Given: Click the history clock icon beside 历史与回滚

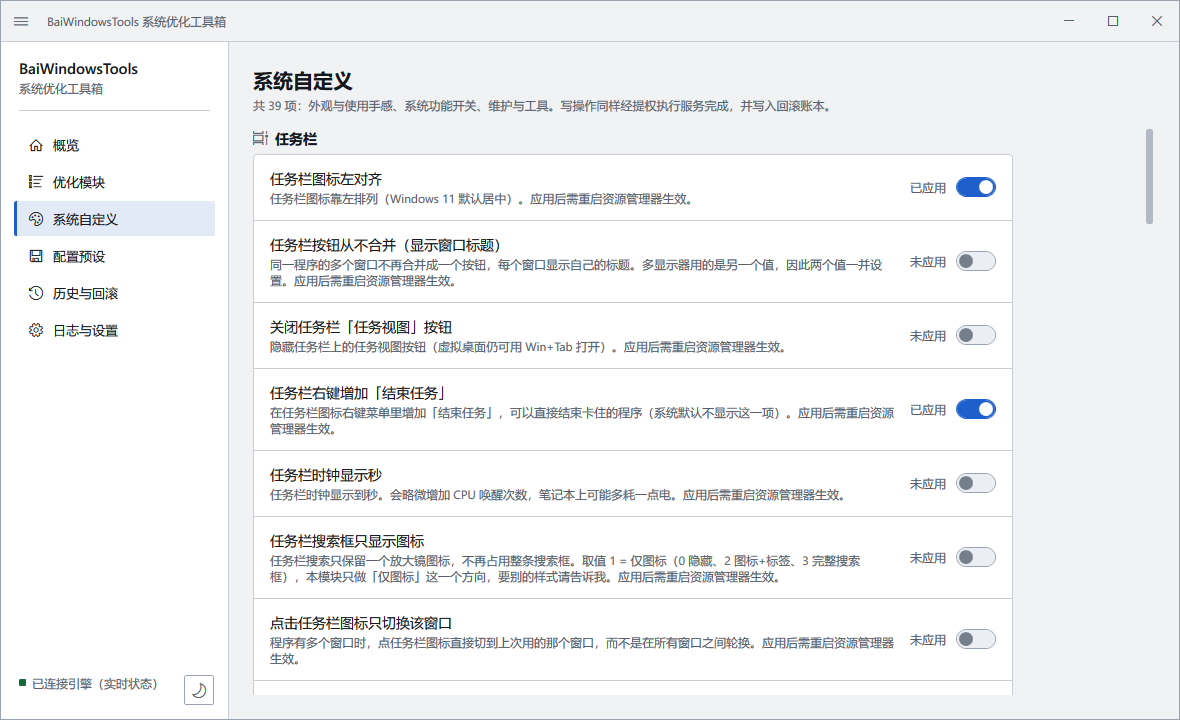Looking at the screenshot, I should coord(35,293).
